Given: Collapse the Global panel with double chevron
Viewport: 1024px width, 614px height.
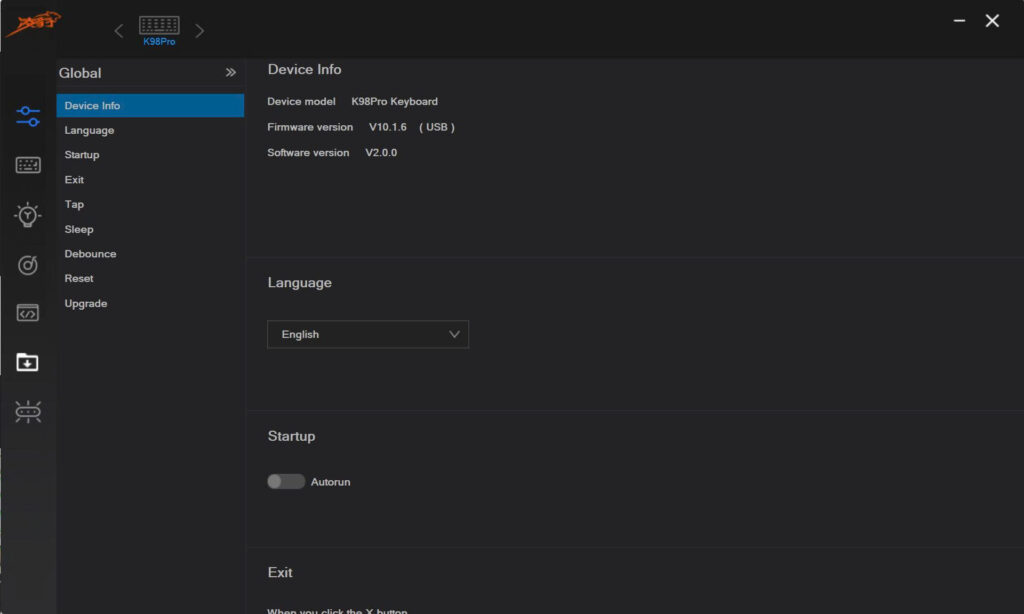Looking at the screenshot, I should (x=231, y=73).
